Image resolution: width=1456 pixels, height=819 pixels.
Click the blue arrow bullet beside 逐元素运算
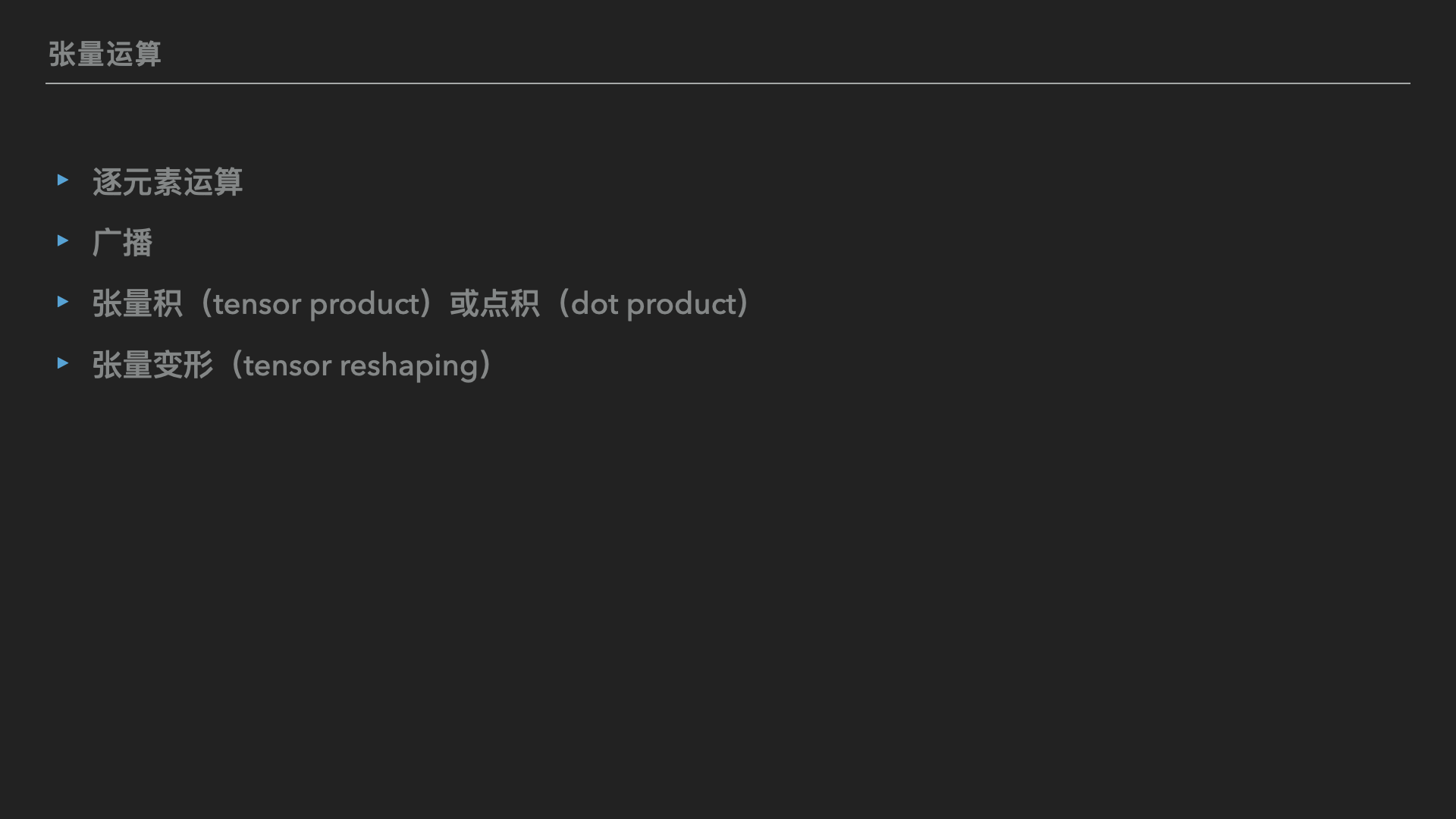pyautogui.click(x=63, y=180)
